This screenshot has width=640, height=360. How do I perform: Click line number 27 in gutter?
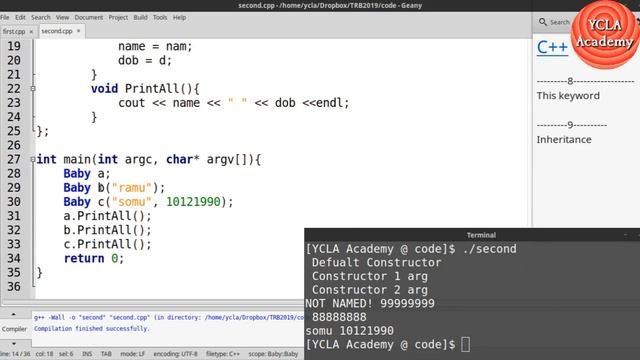pyautogui.click(x=14, y=160)
